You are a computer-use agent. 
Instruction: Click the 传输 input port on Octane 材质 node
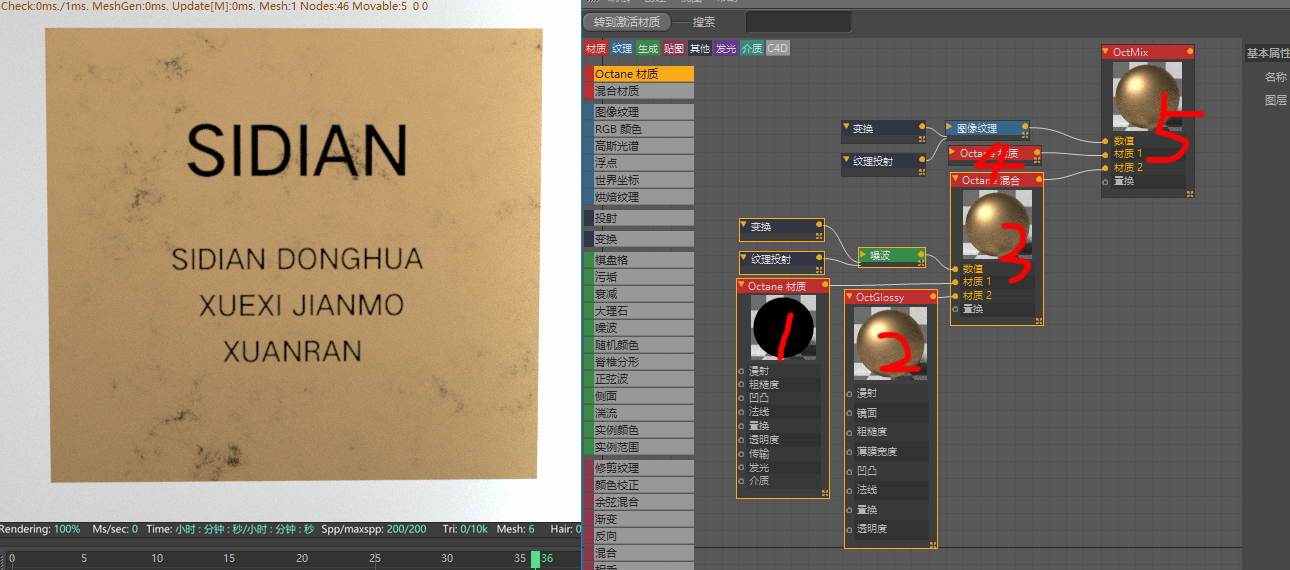pyautogui.click(x=741, y=453)
